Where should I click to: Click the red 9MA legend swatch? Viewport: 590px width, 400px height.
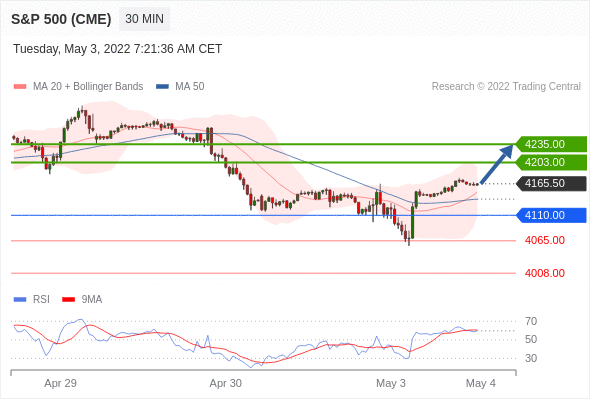tap(68, 300)
